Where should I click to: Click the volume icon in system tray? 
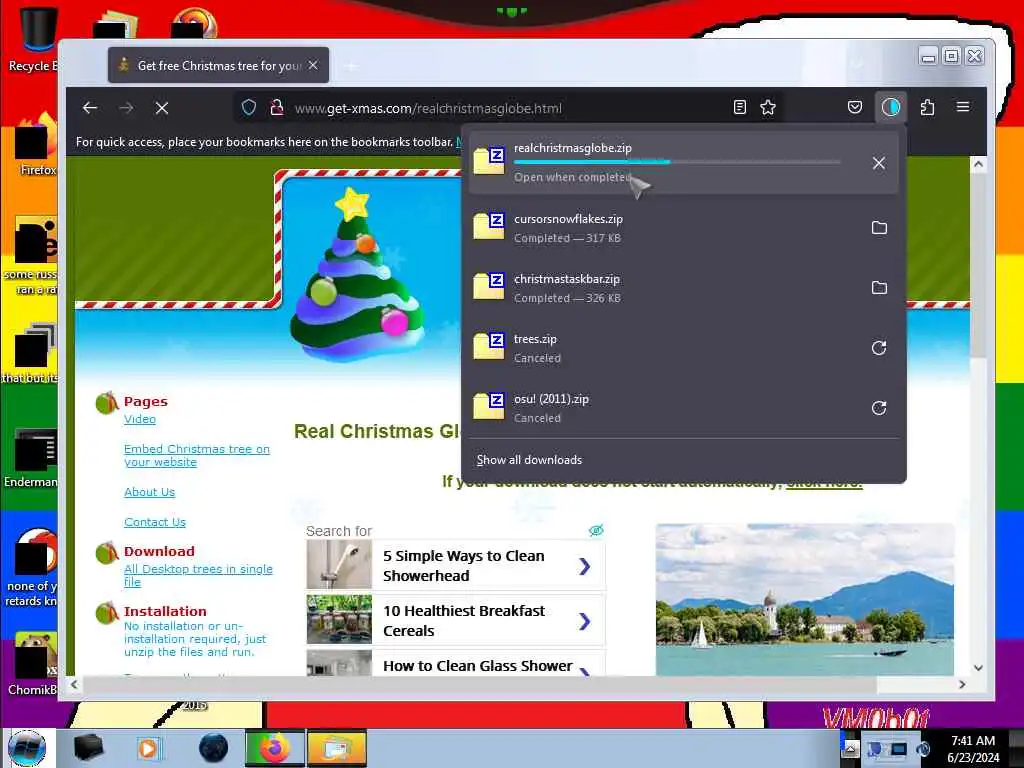pyautogui.click(x=923, y=749)
